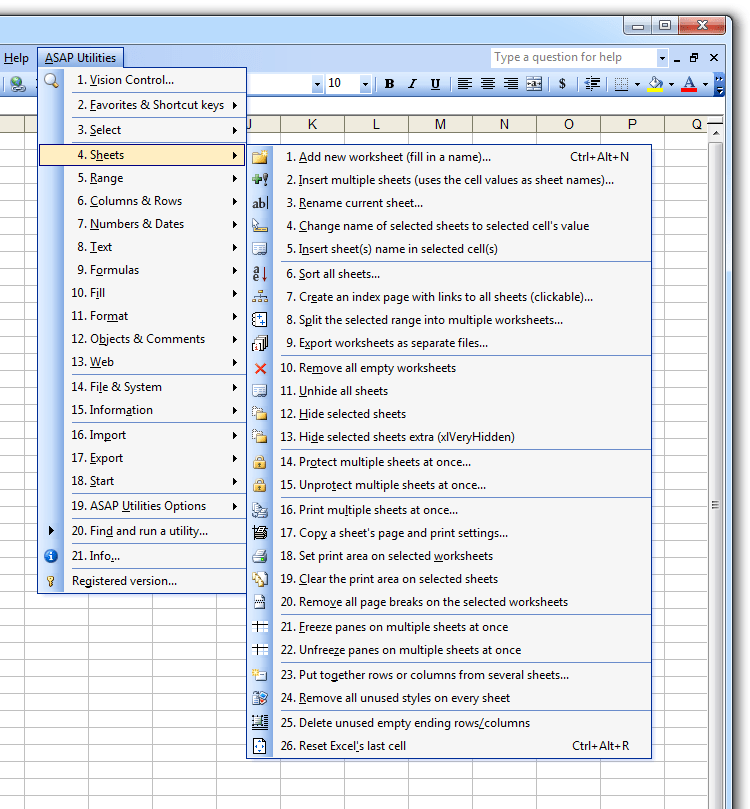Click the Reset Excel's last cell icon
This screenshot has height=809, width=750.
260,746
